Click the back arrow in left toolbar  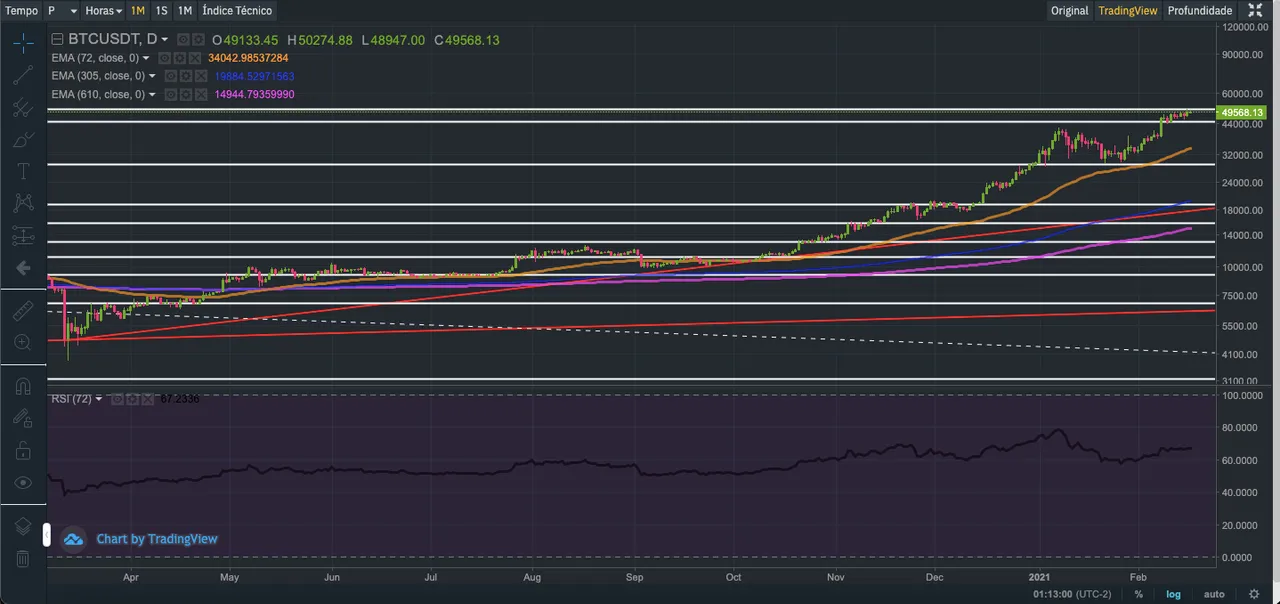point(23,268)
